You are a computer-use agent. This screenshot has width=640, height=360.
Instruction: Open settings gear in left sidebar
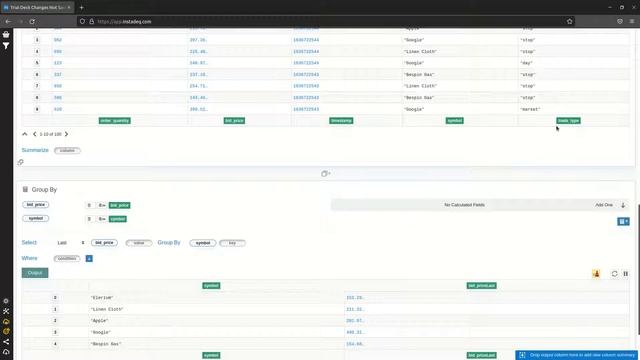pyautogui.click(x=6, y=301)
